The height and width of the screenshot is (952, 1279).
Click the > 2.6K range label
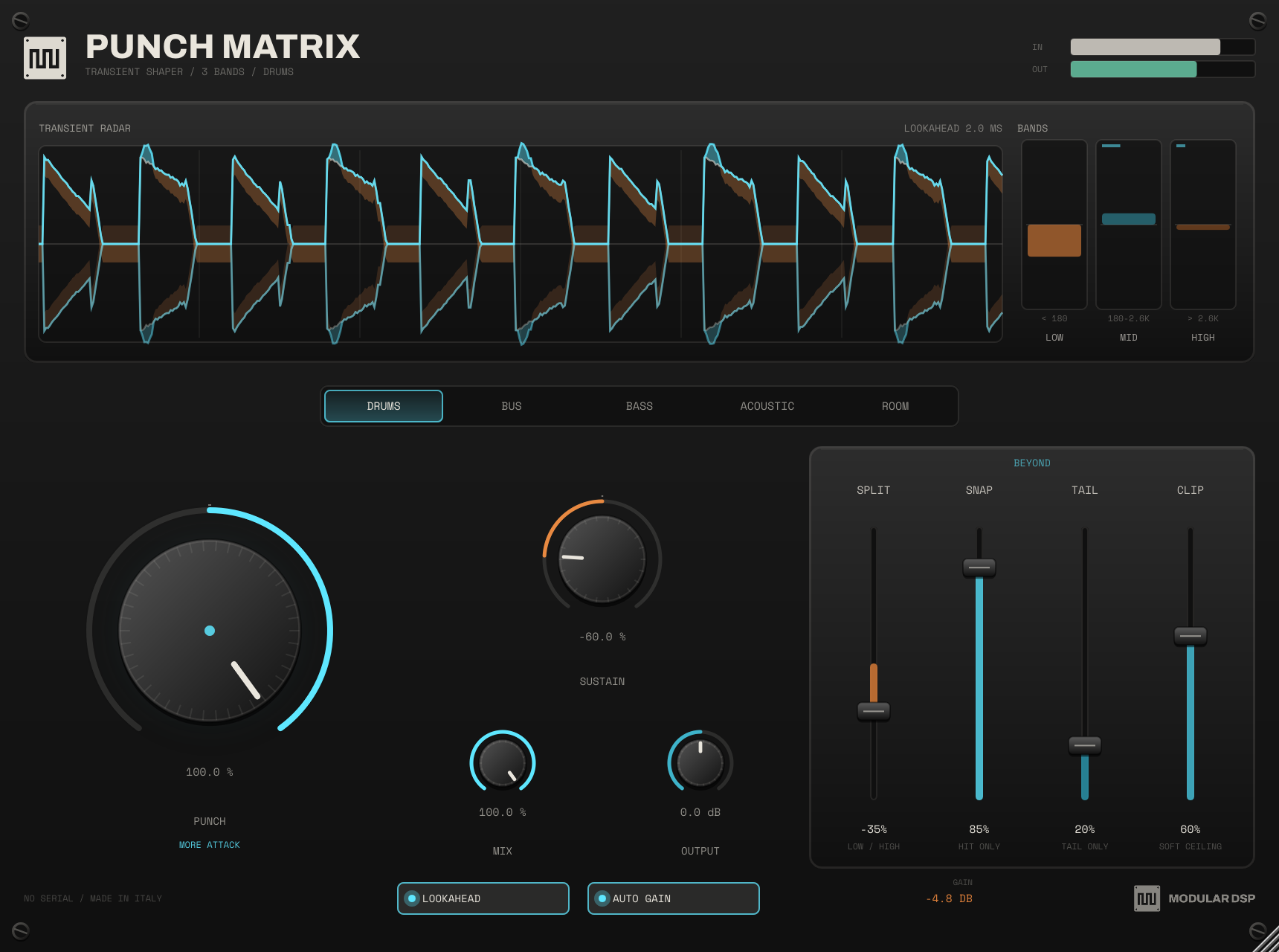click(x=1203, y=318)
